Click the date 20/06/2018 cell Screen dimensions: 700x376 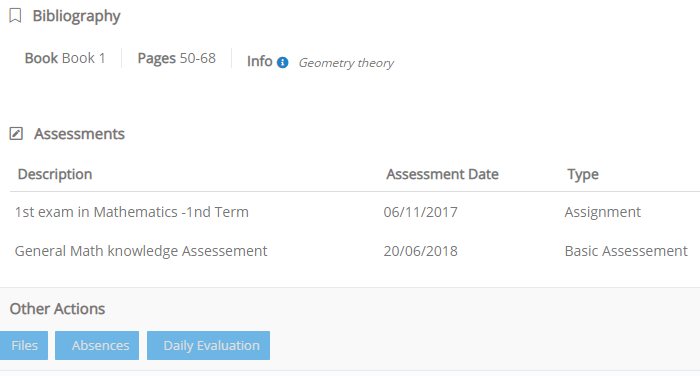pos(421,251)
